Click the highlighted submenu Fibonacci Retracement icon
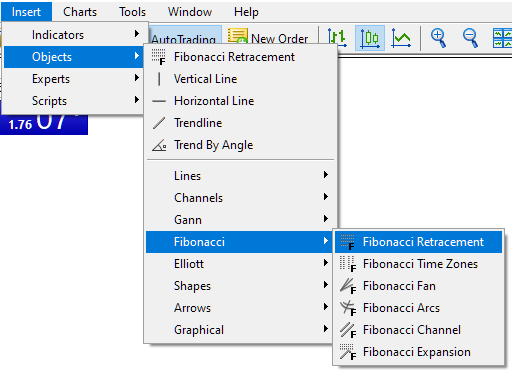512x372 pixels. [x=348, y=242]
